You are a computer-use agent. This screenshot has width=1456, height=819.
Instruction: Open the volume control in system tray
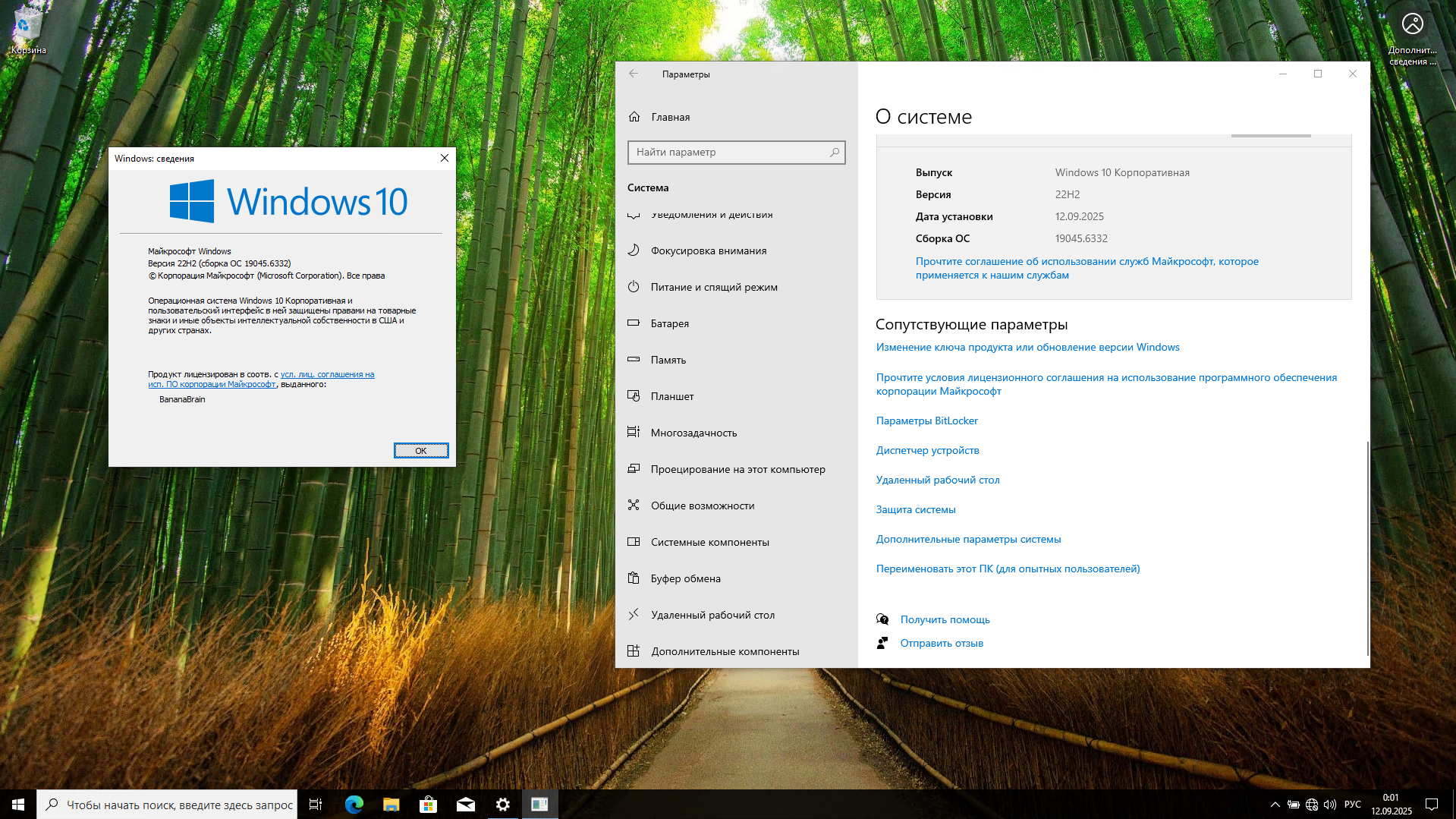1330,805
